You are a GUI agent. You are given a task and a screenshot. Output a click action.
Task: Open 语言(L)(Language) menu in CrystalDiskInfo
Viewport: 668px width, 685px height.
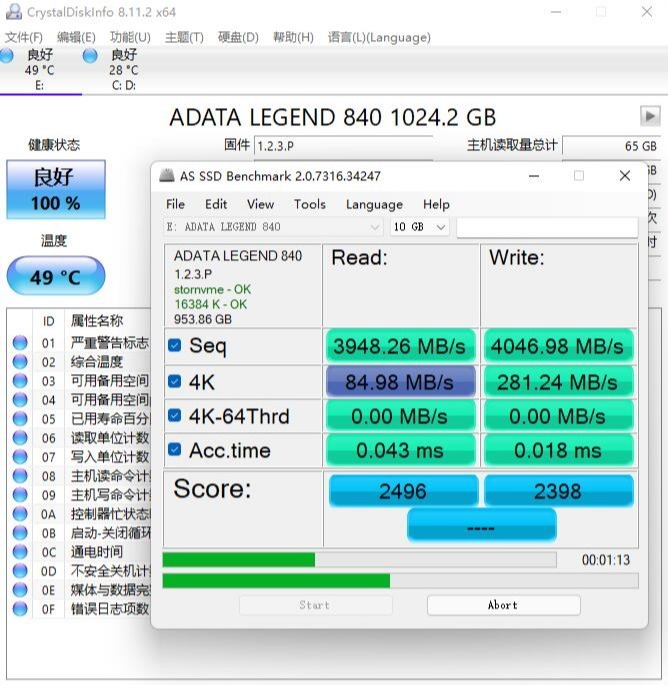coord(379,37)
